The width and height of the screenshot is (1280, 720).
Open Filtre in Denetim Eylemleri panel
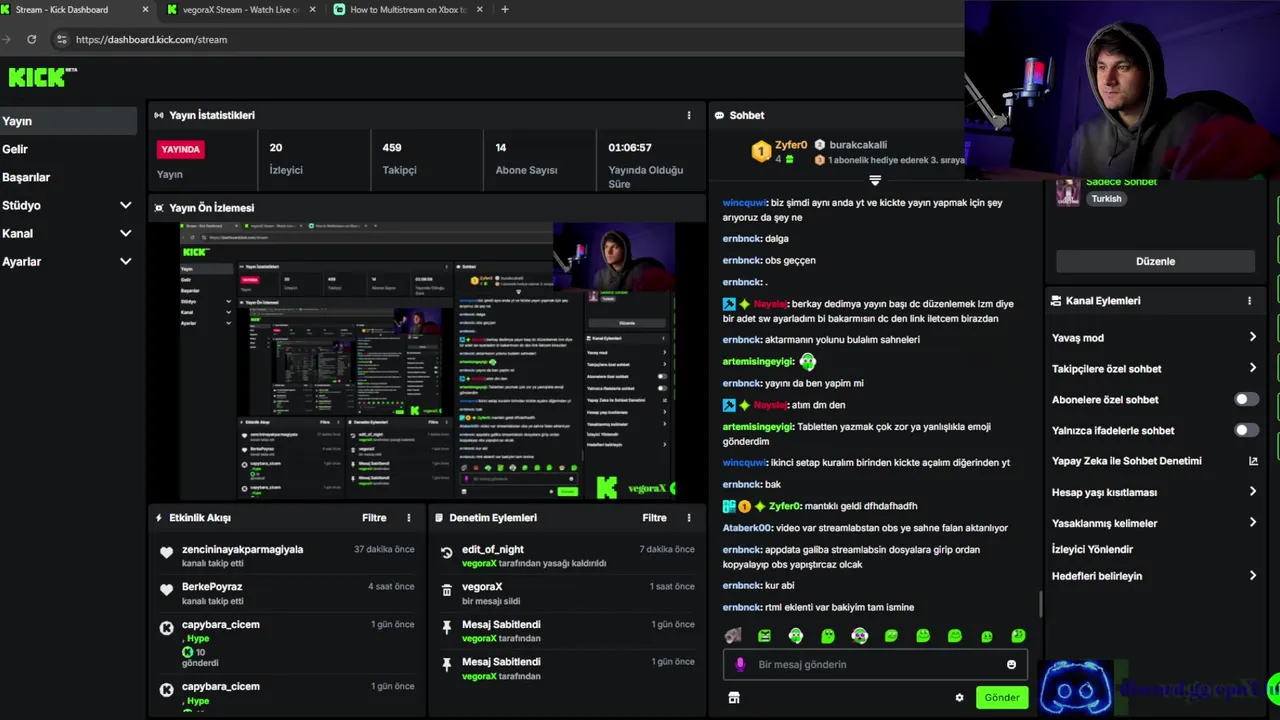654,518
